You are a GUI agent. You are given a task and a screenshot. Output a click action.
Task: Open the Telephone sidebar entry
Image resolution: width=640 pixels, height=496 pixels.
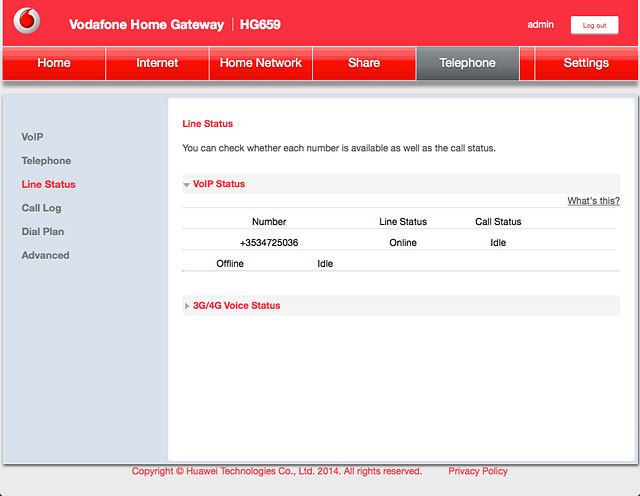pos(46,160)
